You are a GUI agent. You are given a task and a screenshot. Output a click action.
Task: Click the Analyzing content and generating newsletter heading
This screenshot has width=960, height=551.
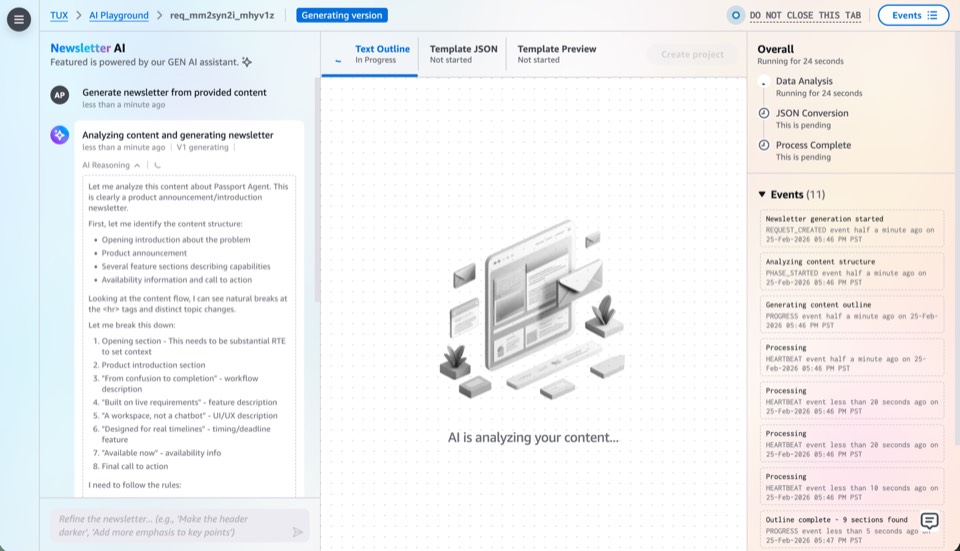click(x=178, y=135)
